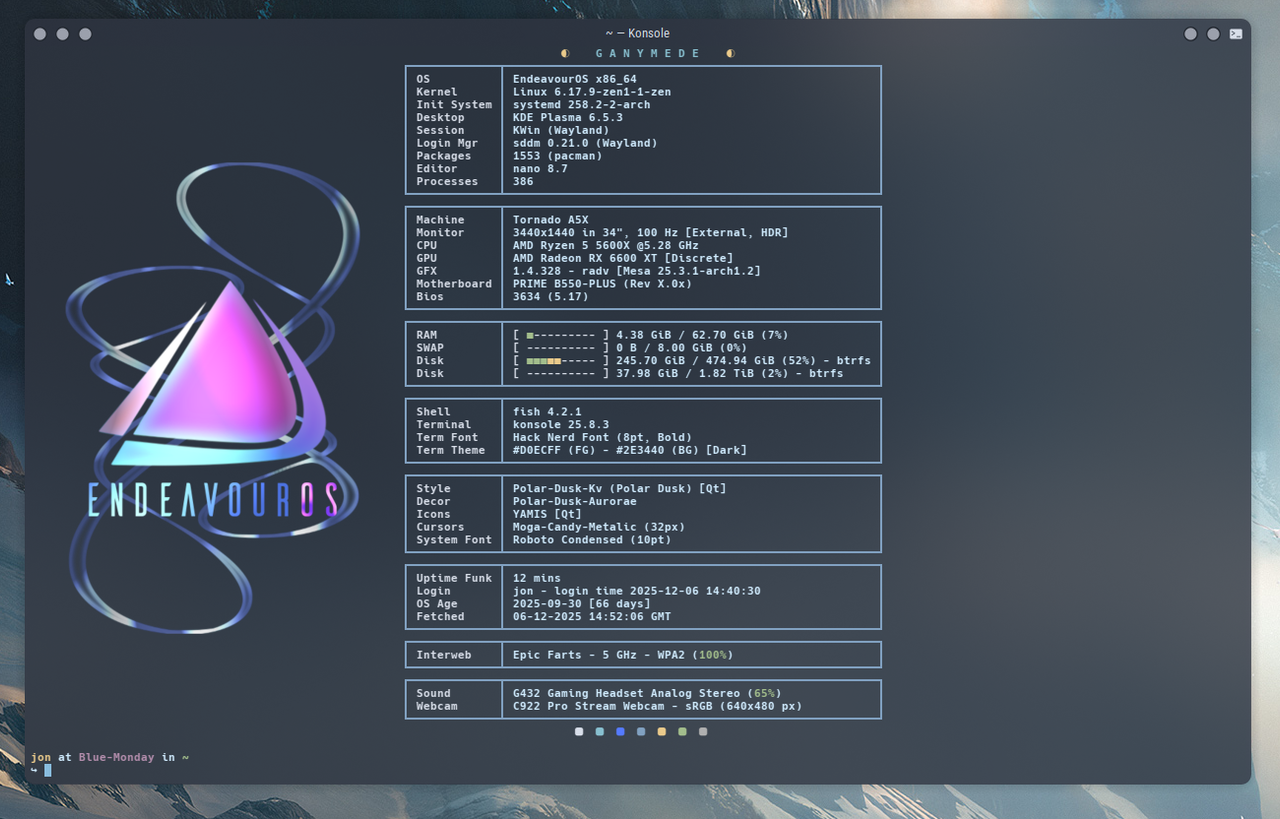The width and height of the screenshot is (1280, 819).
Task: Click 'Hack Nerd Font (8pt, Bold)' value
Action: click(602, 437)
